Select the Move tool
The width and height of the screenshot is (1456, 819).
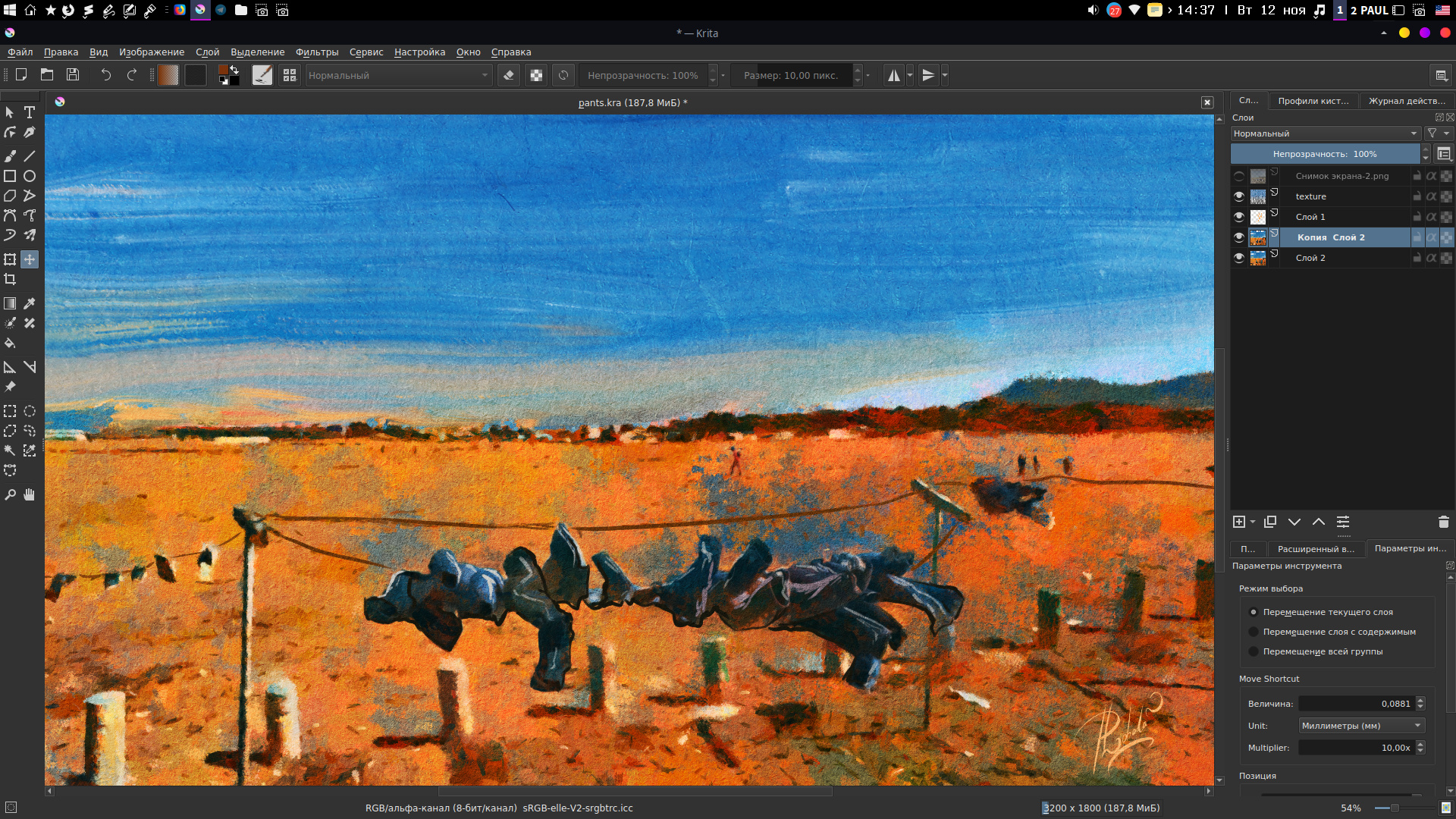click(30, 259)
